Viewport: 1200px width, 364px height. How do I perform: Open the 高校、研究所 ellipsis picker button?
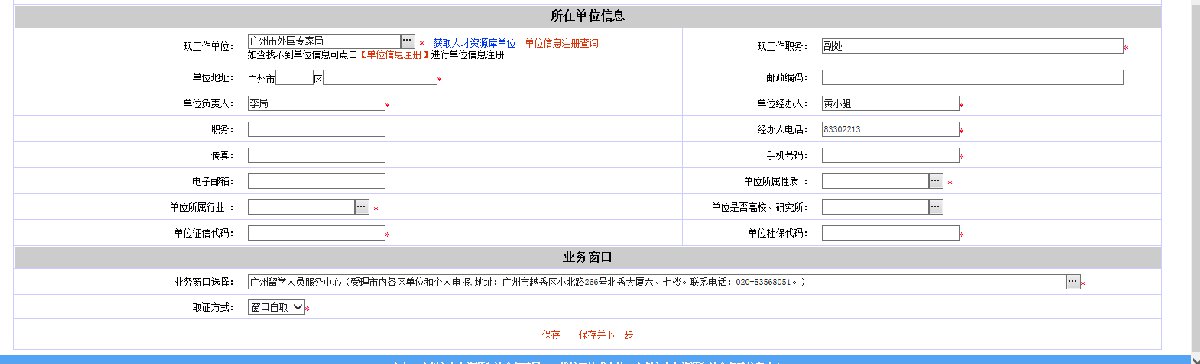click(x=936, y=207)
